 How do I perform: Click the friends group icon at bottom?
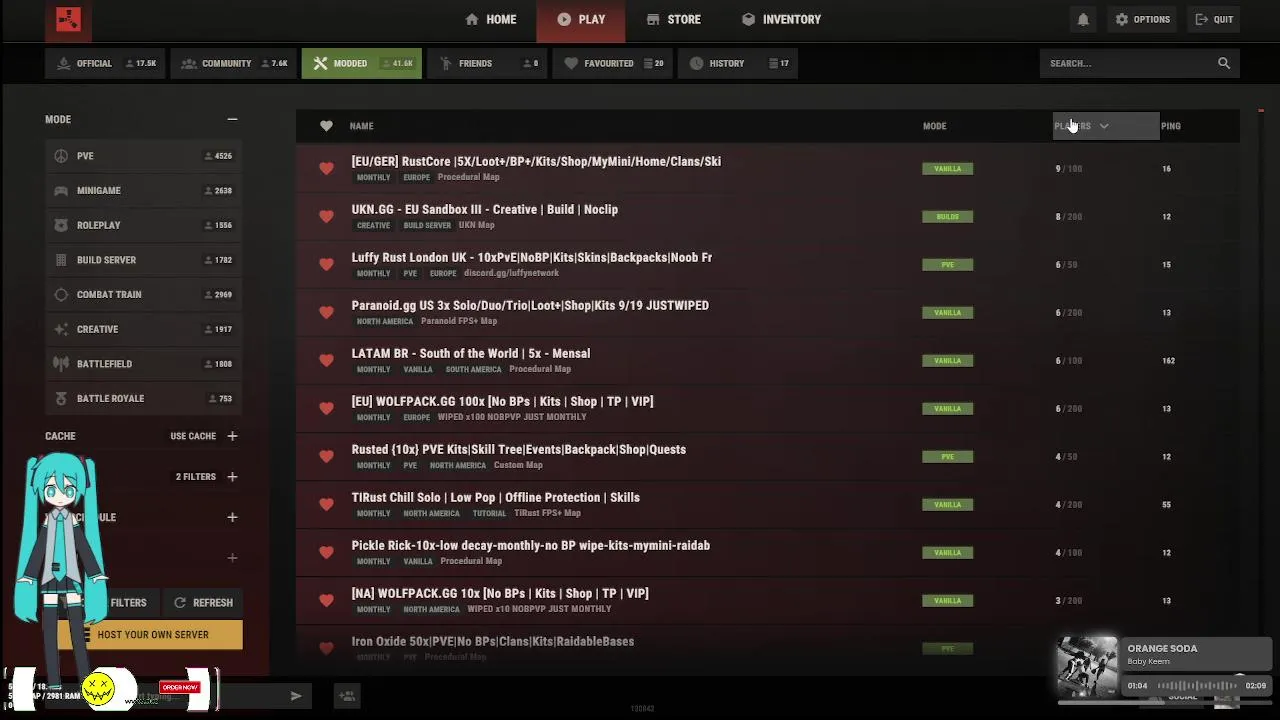coord(347,696)
